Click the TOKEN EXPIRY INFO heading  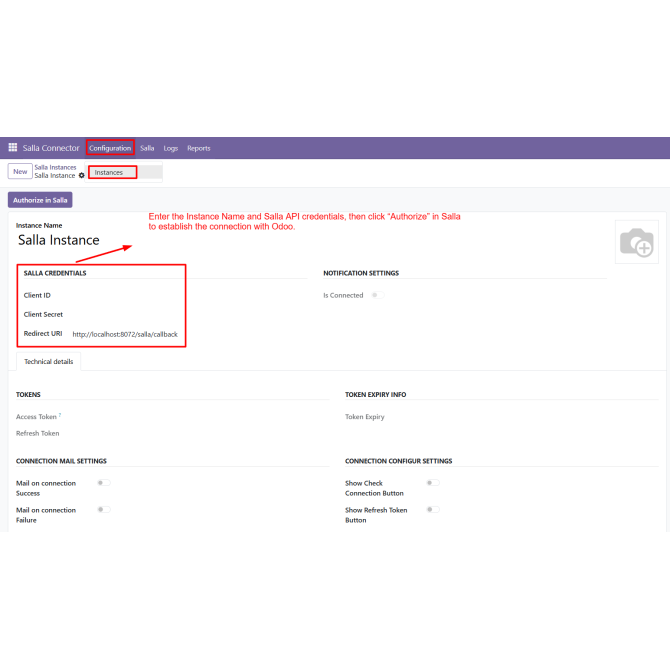coord(376,394)
